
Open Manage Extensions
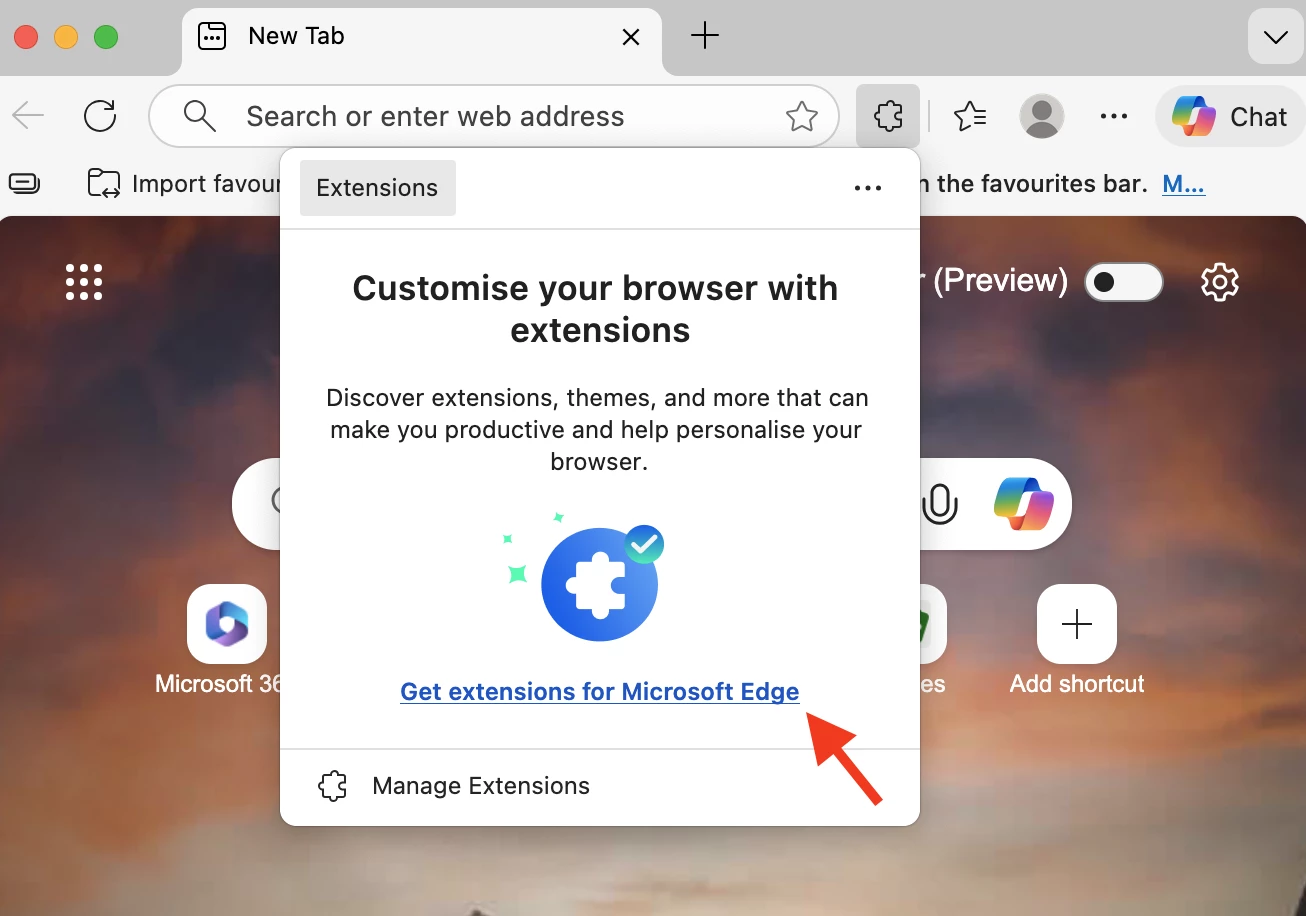(x=600, y=786)
